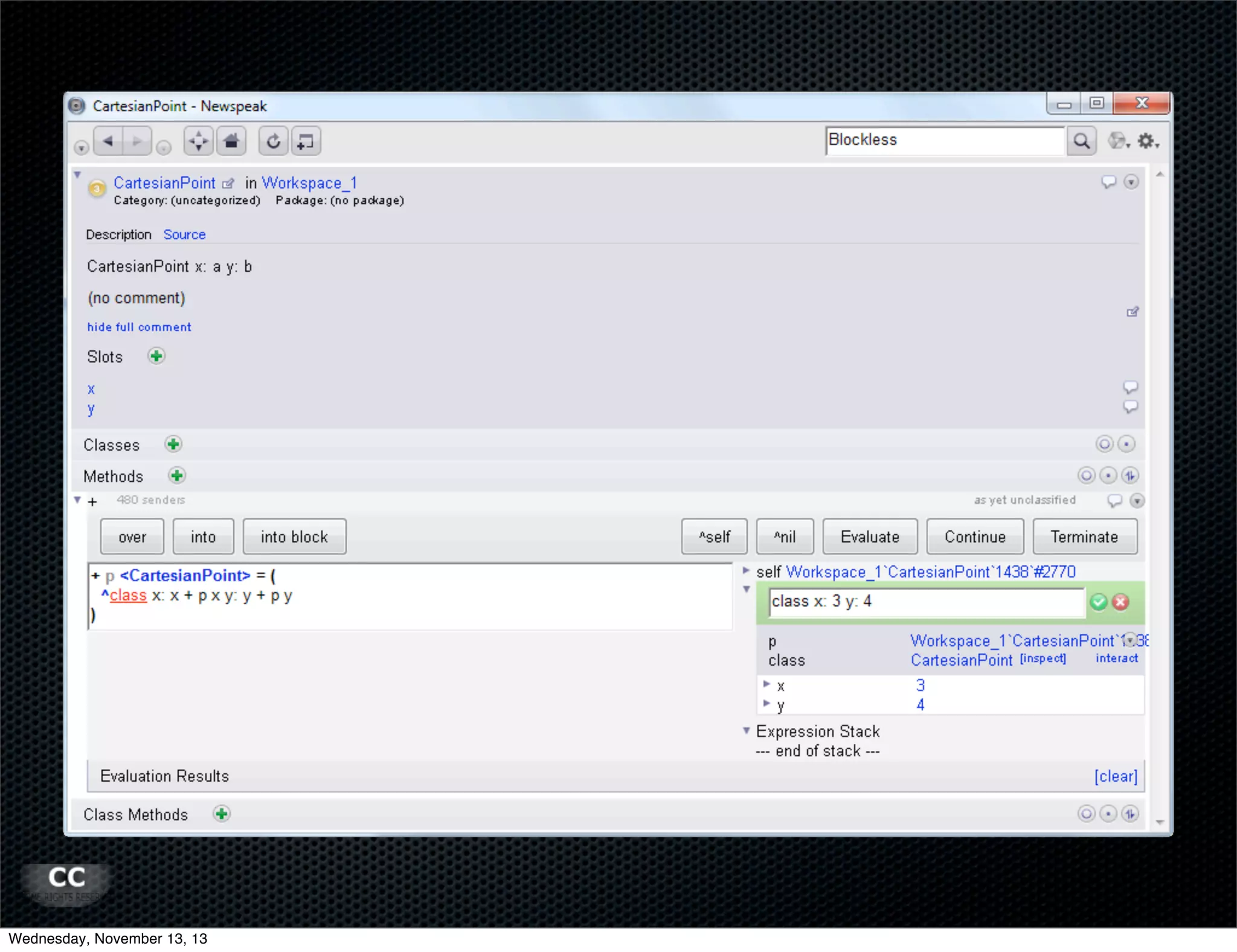Click the home toolbar icon
Viewport: 1237px width, 952px height.
coord(231,141)
